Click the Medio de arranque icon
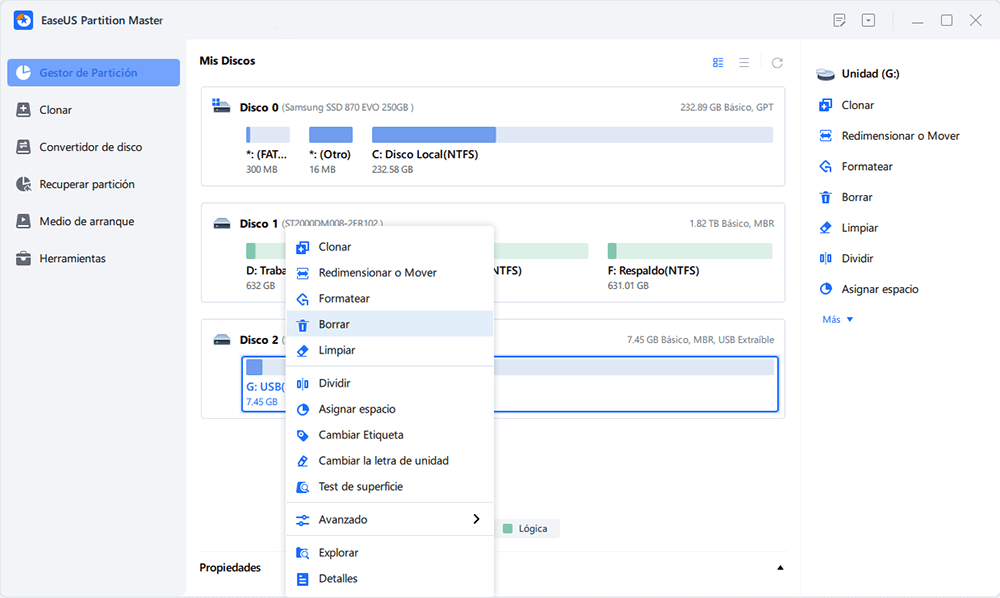Viewport: 1000px width, 598px height. pos(24,221)
